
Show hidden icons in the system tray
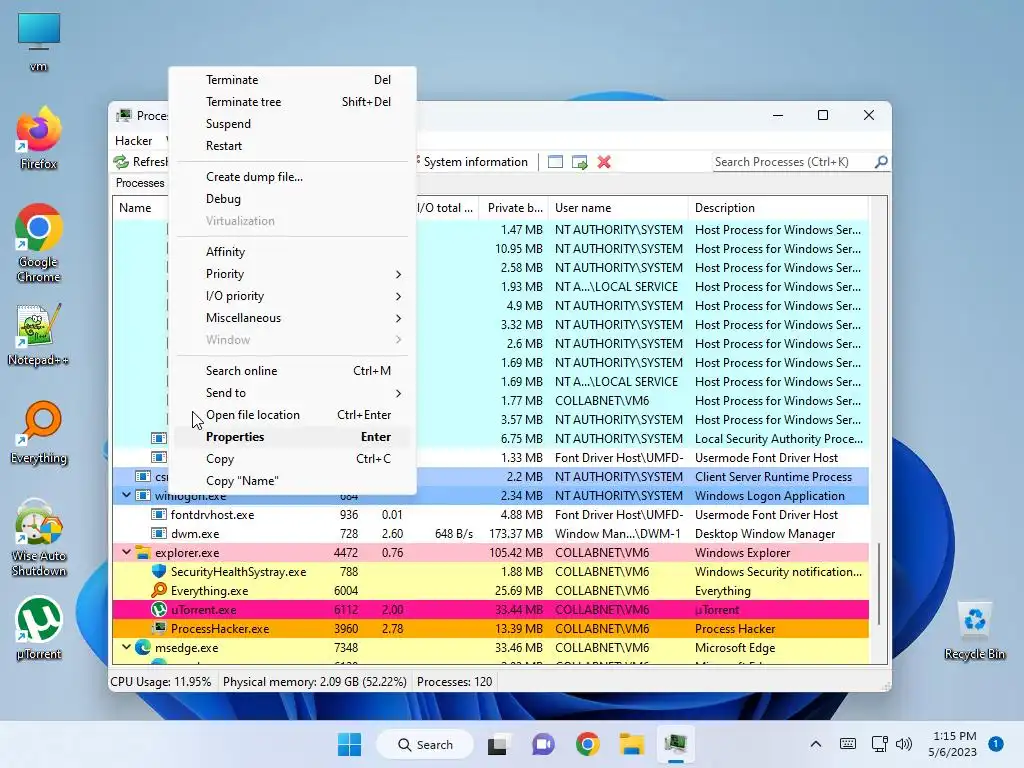[816, 744]
